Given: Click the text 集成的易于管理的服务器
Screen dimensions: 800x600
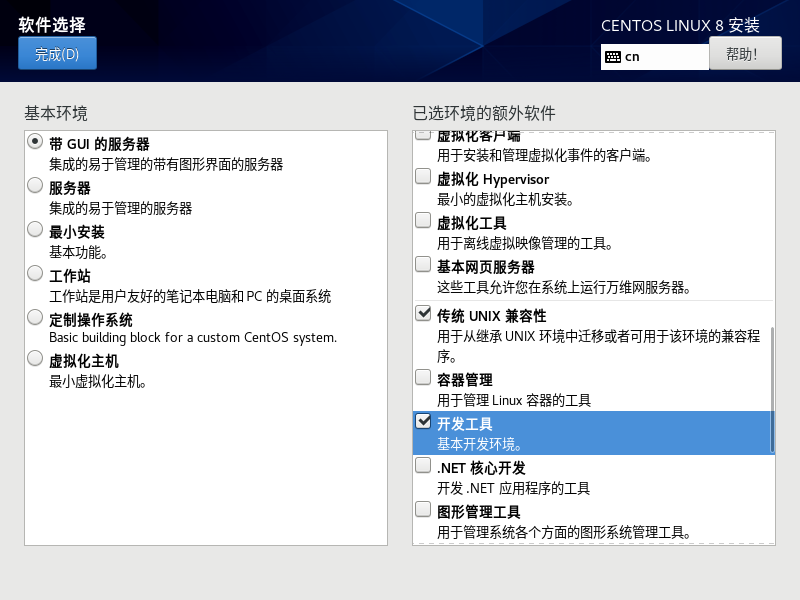Looking at the screenshot, I should click(120, 208).
